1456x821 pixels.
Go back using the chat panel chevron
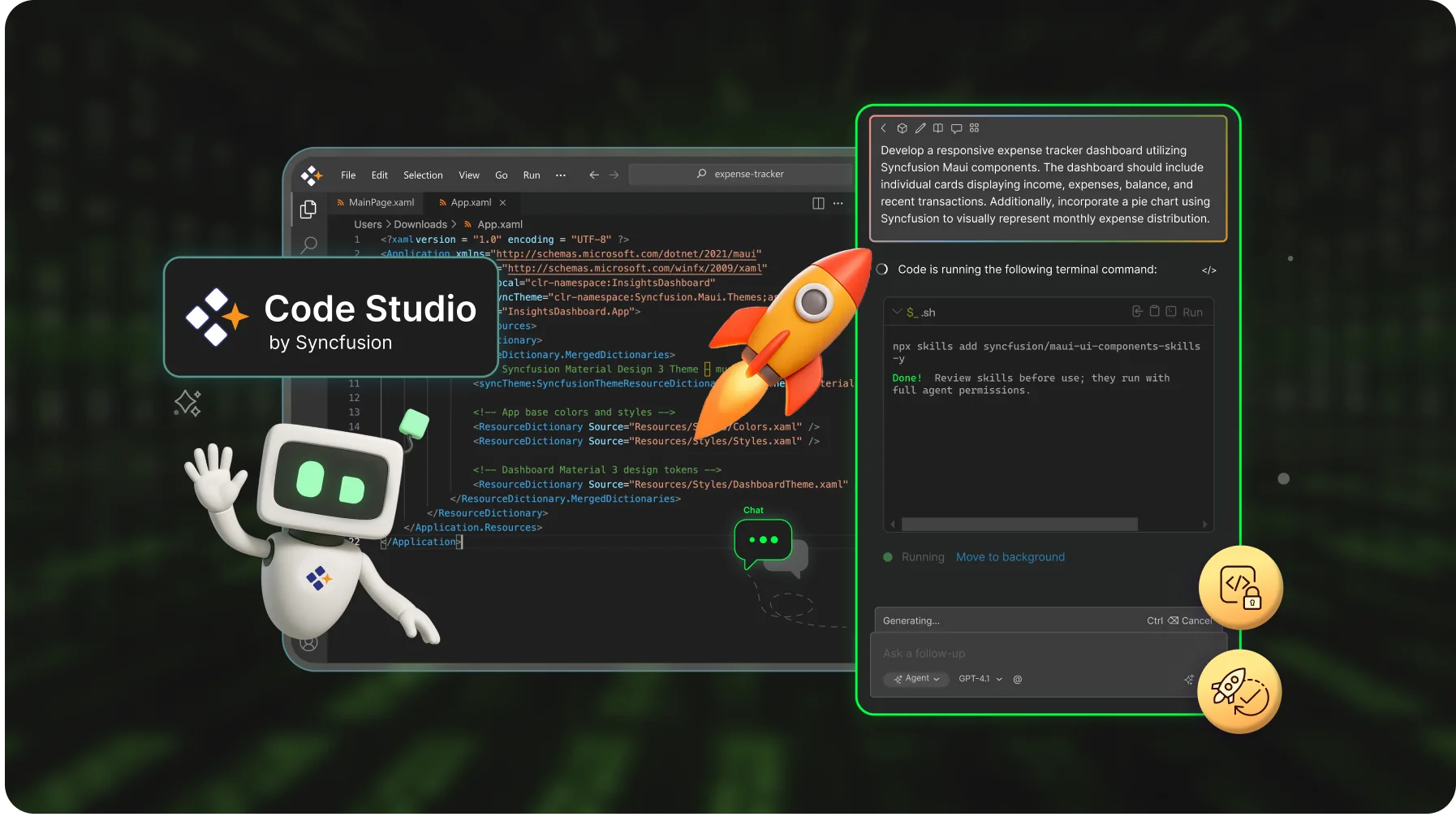(x=884, y=128)
